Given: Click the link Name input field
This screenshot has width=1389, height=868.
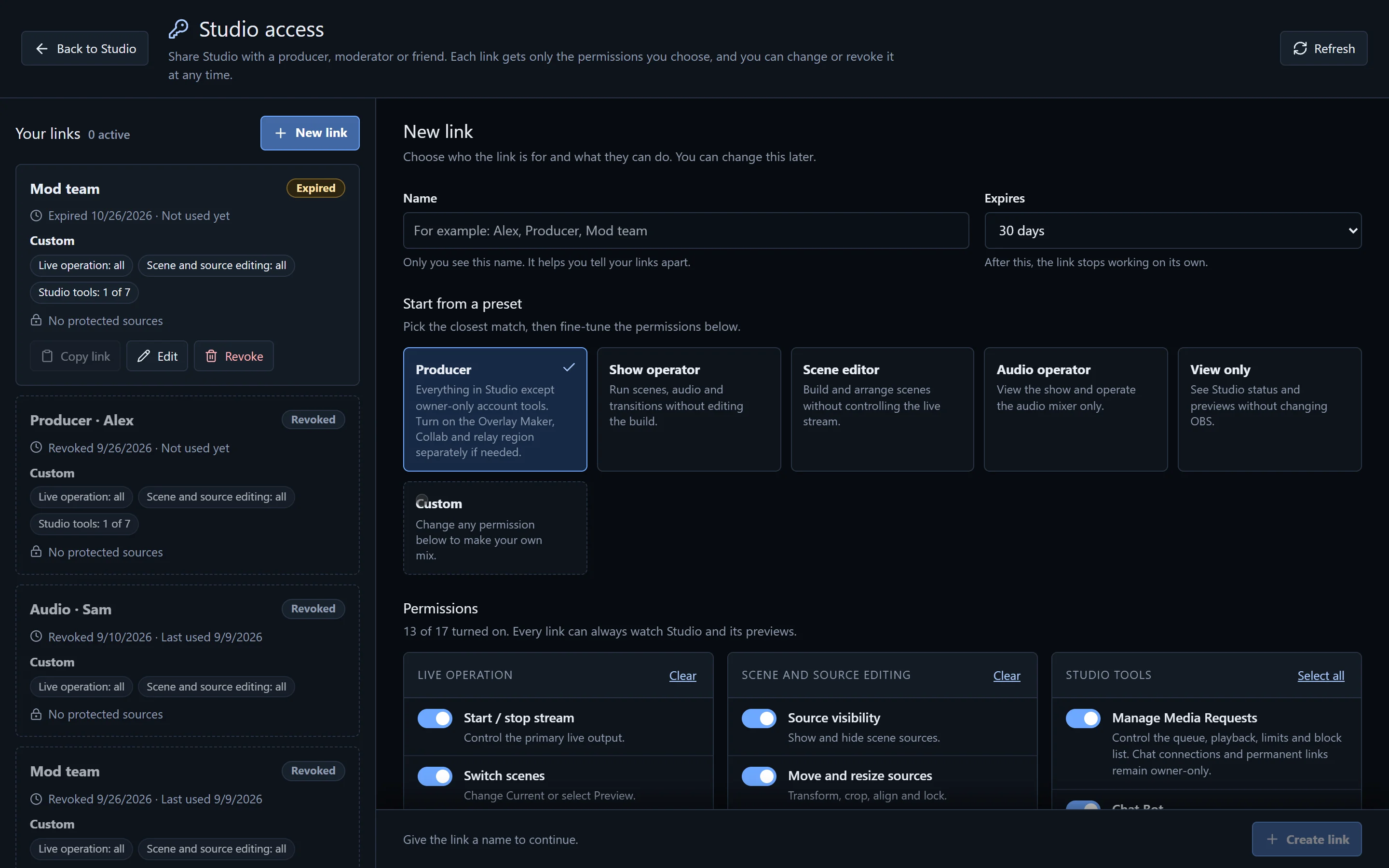Looking at the screenshot, I should pos(686,231).
